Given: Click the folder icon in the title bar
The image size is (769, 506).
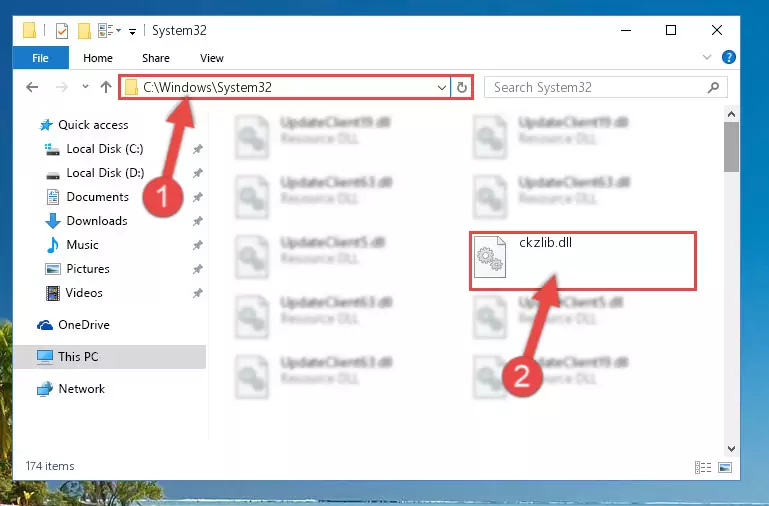Looking at the screenshot, I should coord(29,30).
